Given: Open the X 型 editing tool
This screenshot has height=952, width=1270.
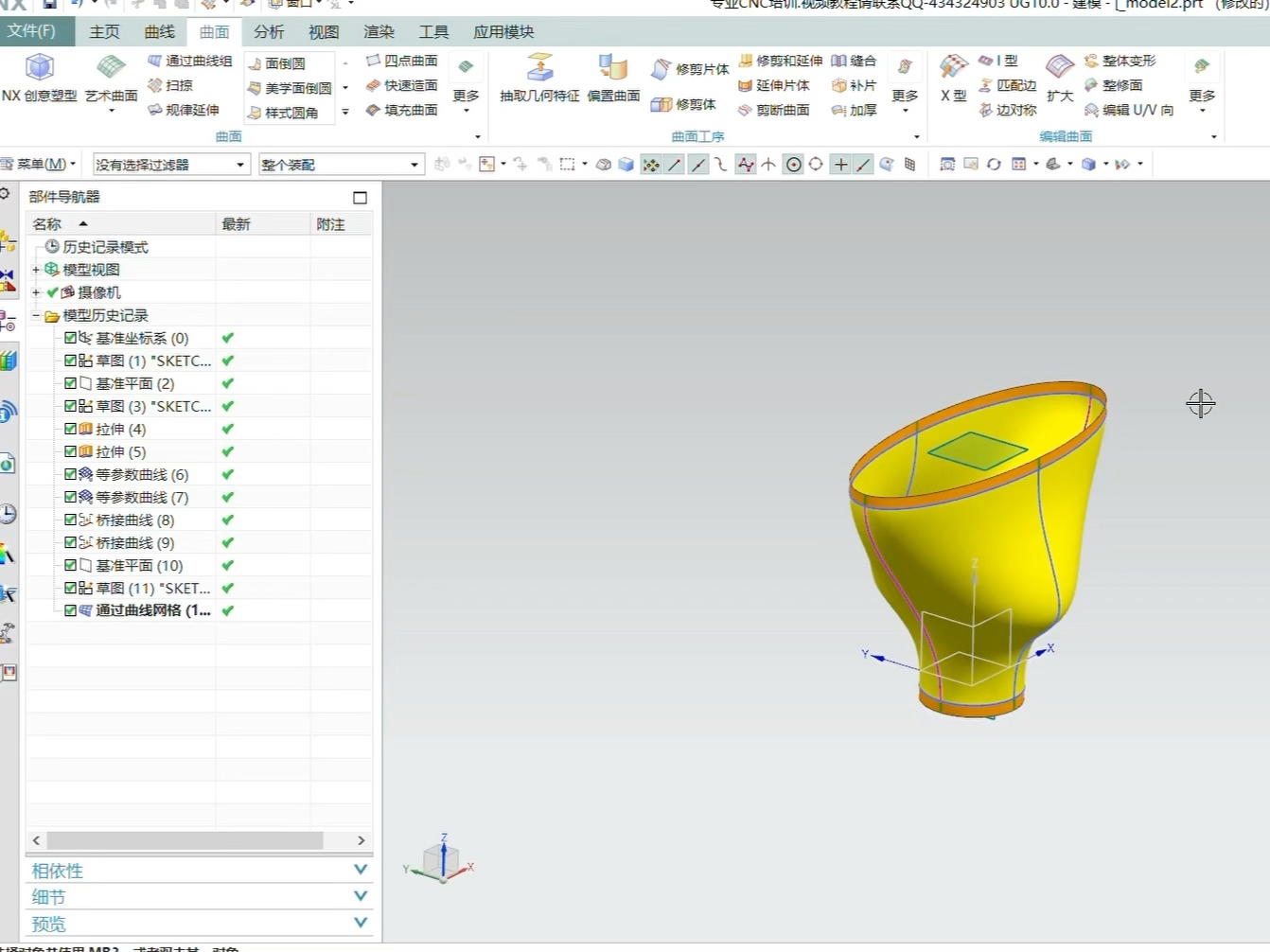Looking at the screenshot, I should tap(953, 68).
